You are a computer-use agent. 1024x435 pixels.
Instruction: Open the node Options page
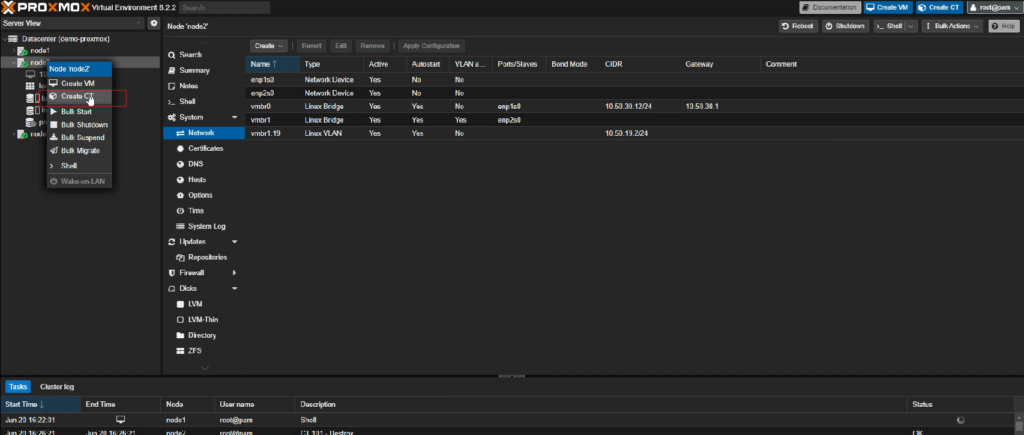click(x=200, y=195)
